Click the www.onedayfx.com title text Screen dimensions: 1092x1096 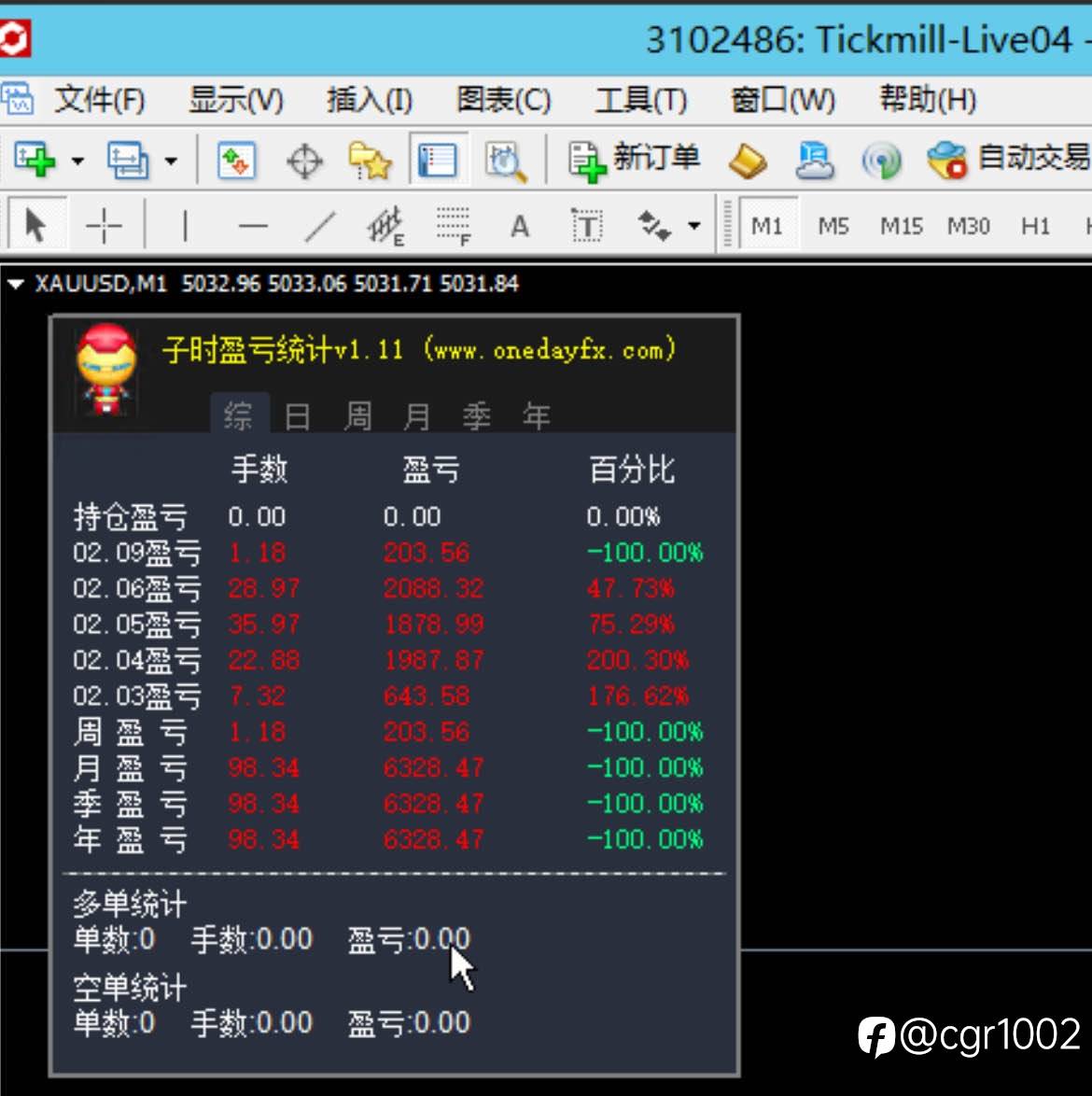(550, 349)
